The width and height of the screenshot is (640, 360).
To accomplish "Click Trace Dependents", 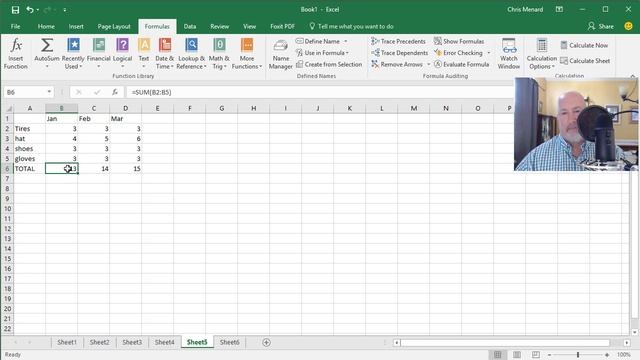I will click(400, 53).
